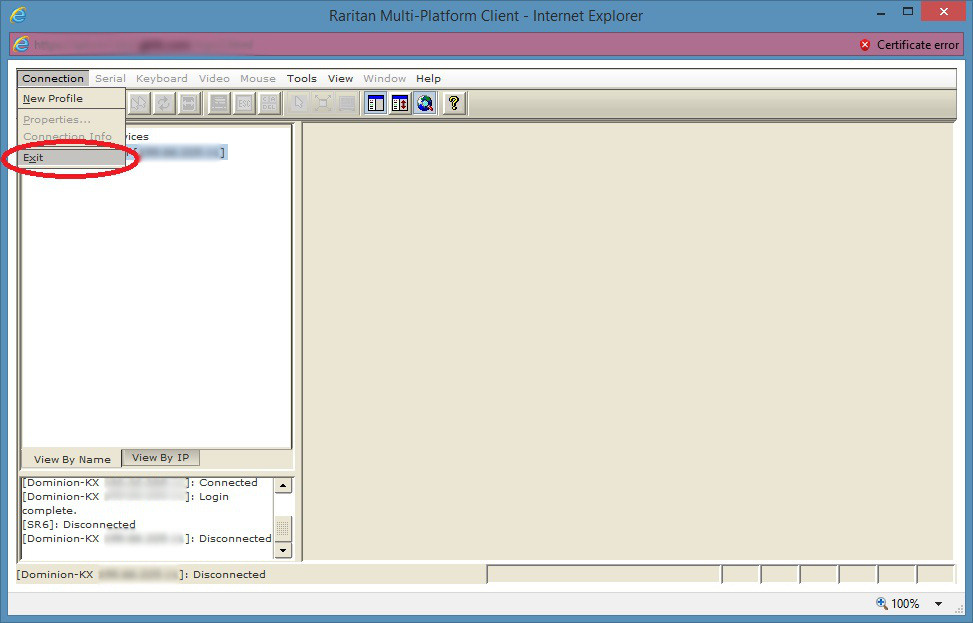Switch to the View By IP tab

tap(161, 457)
